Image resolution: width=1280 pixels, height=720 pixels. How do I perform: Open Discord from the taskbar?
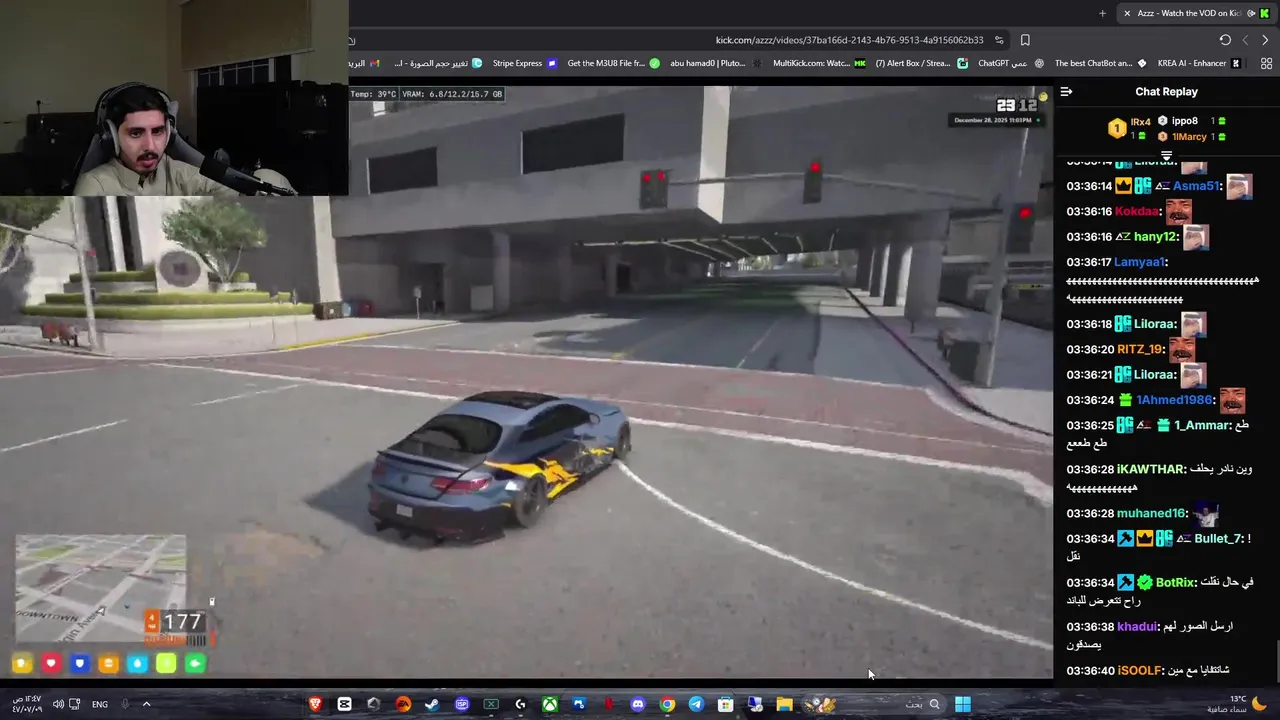(x=638, y=704)
